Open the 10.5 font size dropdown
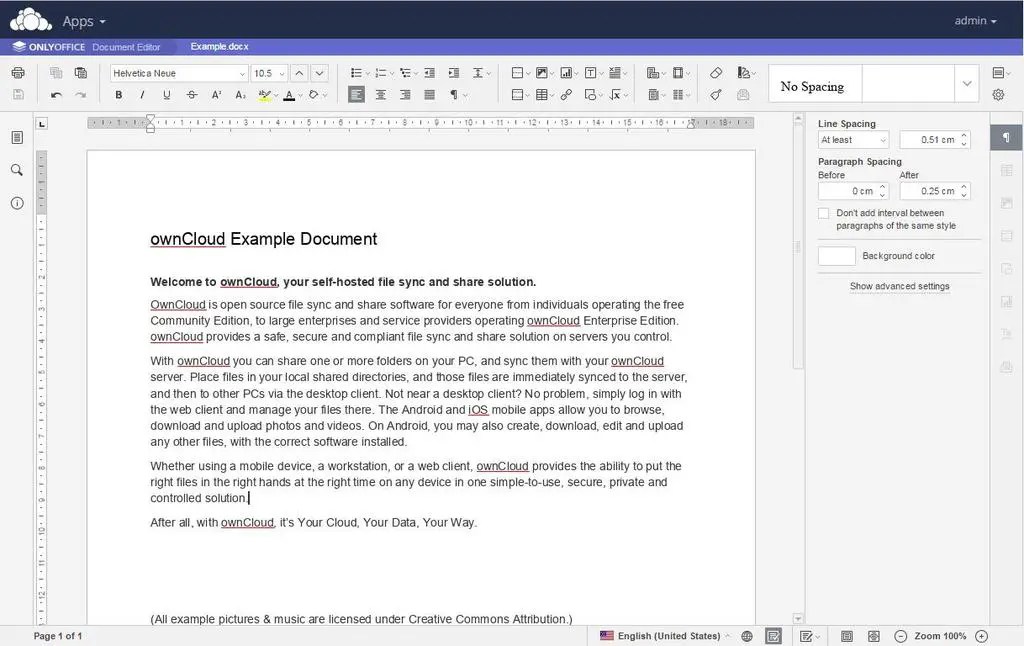The height and width of the screenshot is (646, 1024). coord(281,74)
